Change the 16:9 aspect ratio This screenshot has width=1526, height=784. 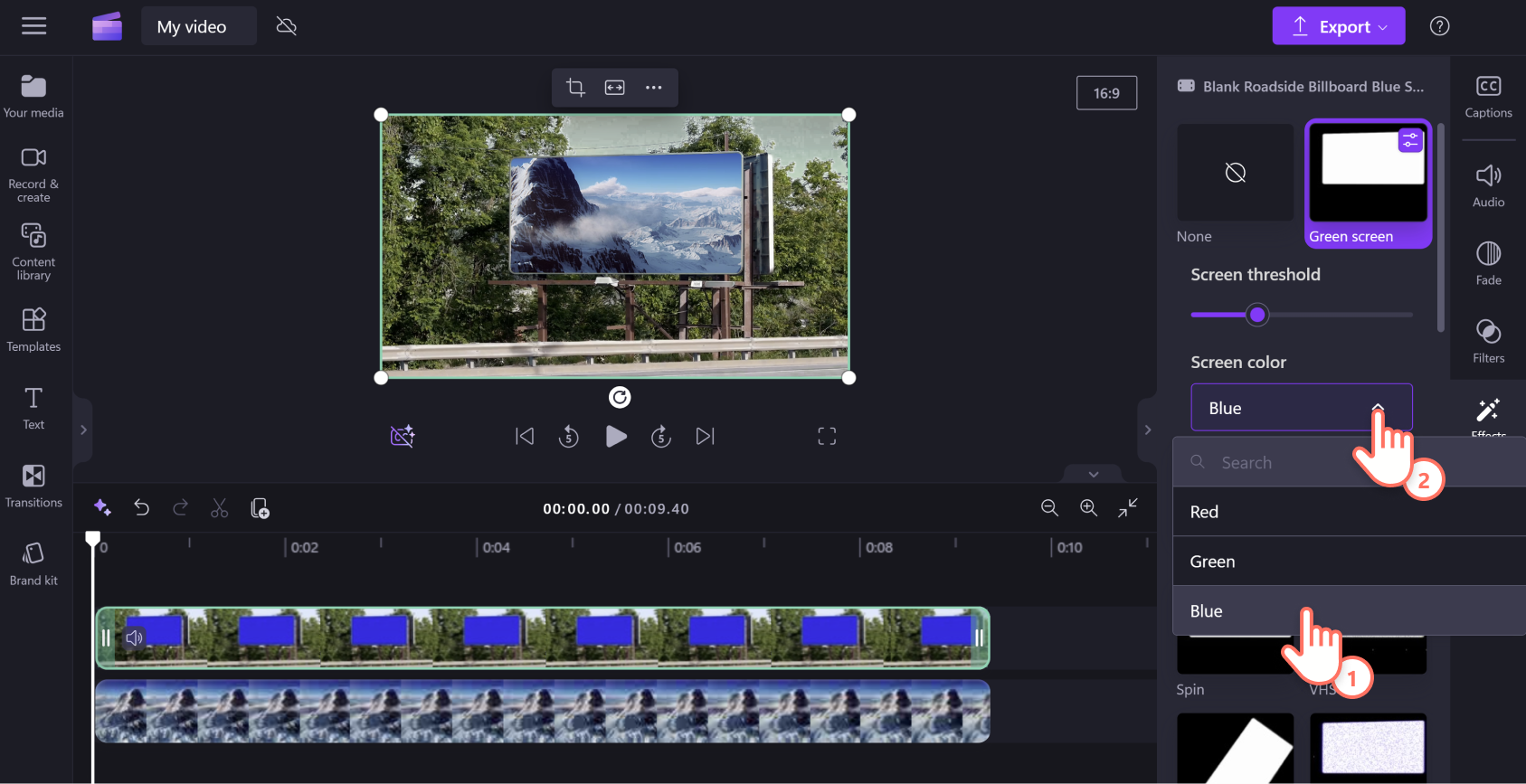point(1106,93)
